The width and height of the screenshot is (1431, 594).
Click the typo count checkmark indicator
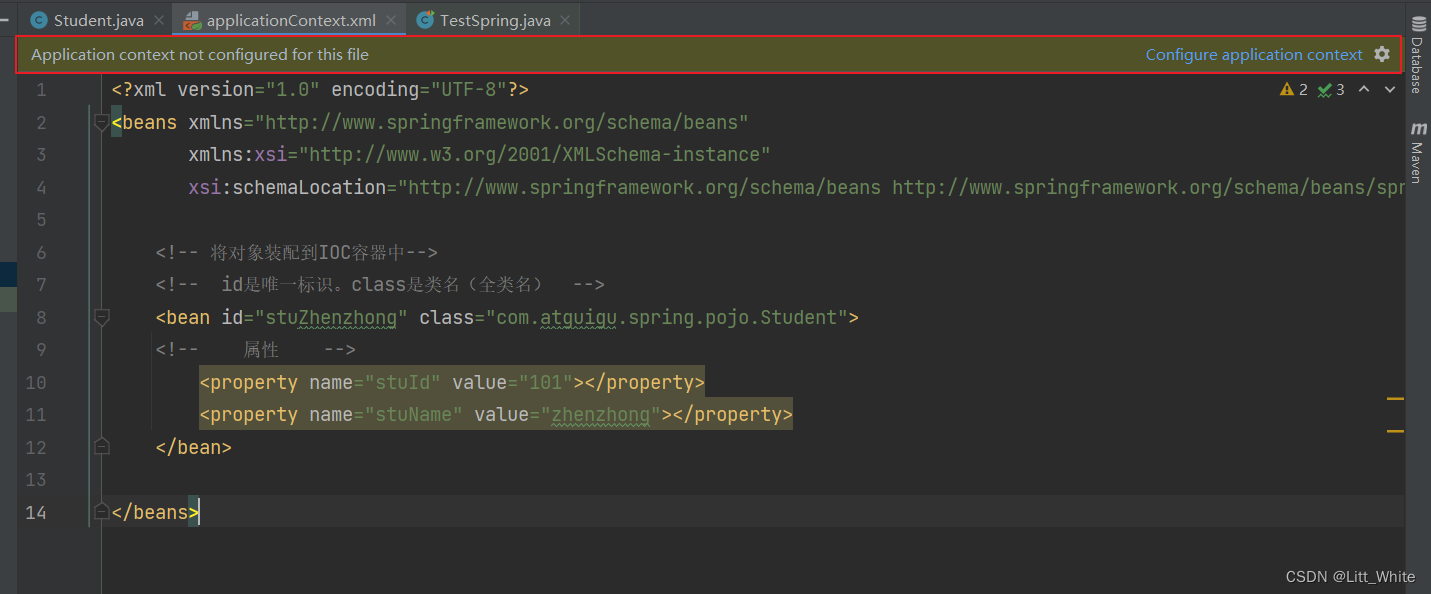(x=1331, y=90)
